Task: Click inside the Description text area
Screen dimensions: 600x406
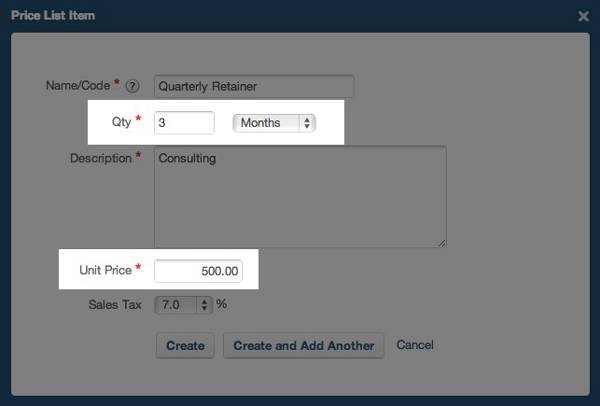Action: pyautogui.click(x=299, y=196)
